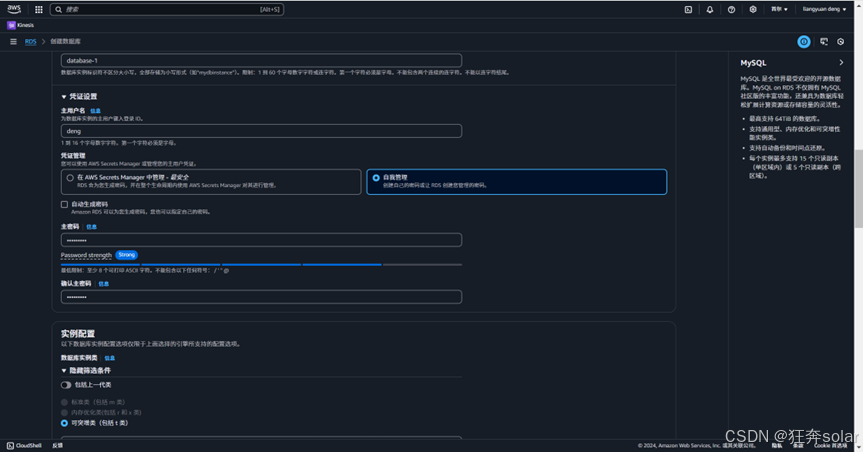Toggle the include previous generation switch
This screenshot has height=452, width=863.
click(x=66, y=385)
